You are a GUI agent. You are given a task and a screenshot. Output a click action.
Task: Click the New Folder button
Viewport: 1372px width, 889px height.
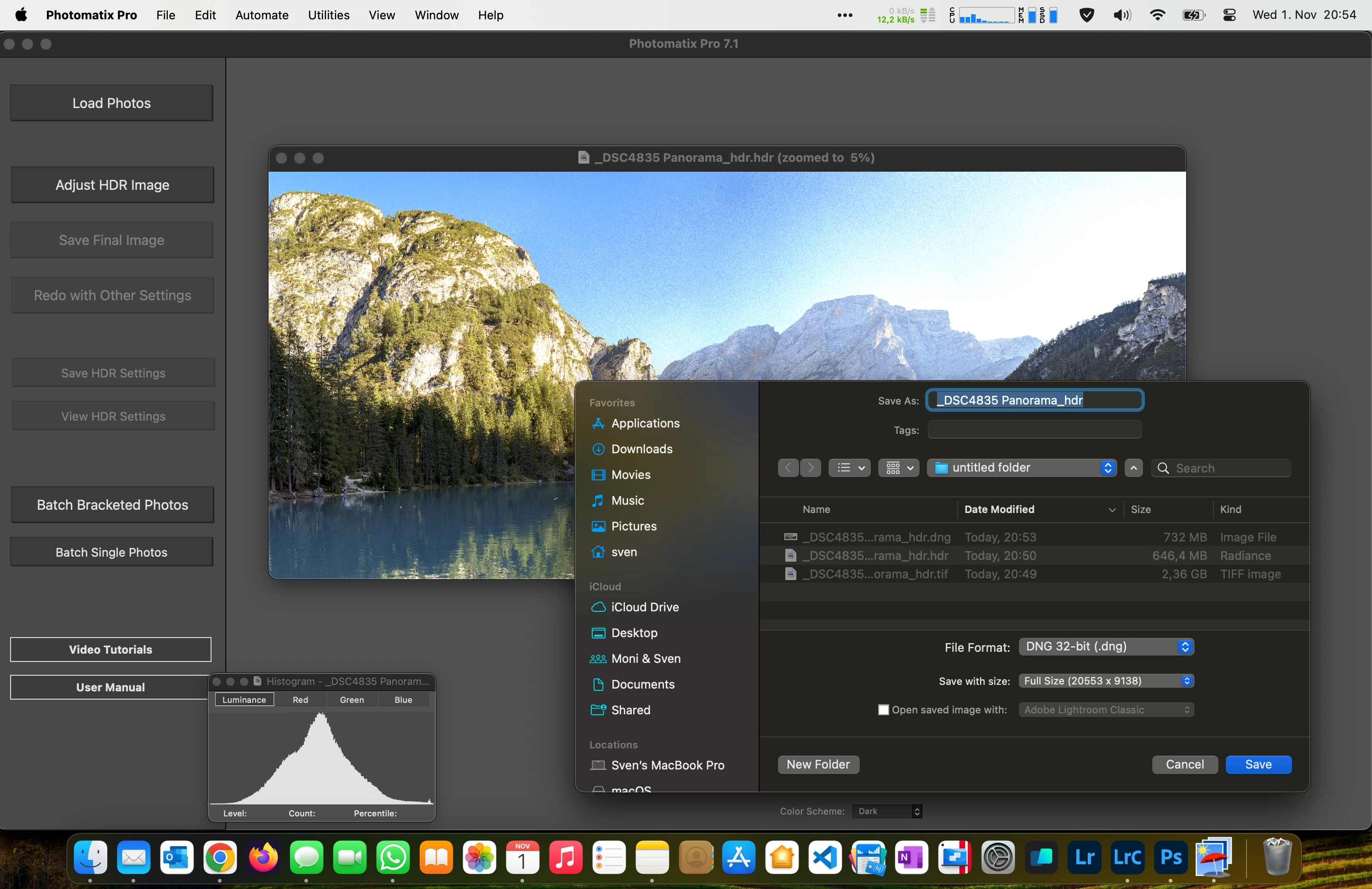tap(817, 764)
